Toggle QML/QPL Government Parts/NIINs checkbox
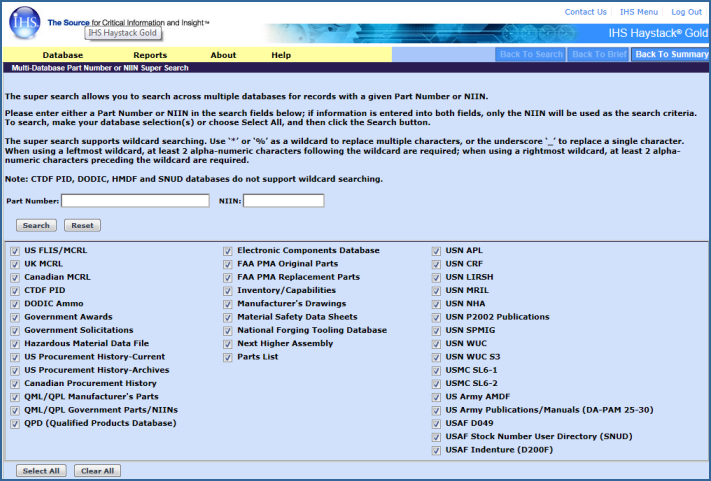The width and height of the screenshot is (711, 481). point(15,410)
